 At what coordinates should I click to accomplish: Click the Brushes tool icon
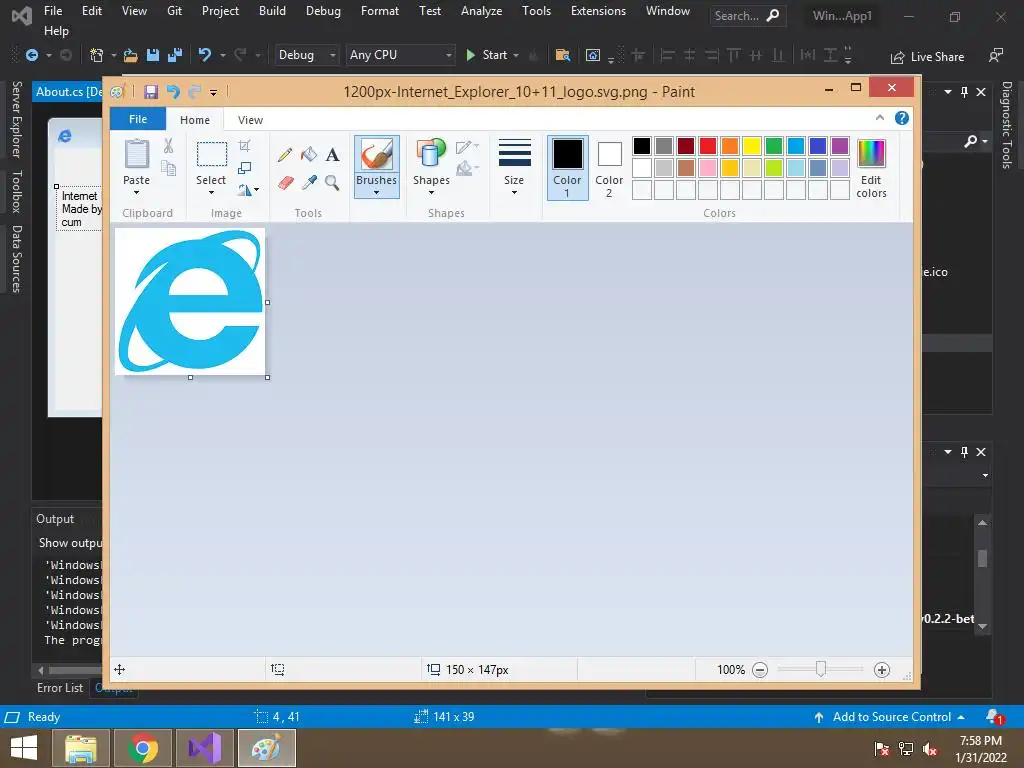(377, 155)
